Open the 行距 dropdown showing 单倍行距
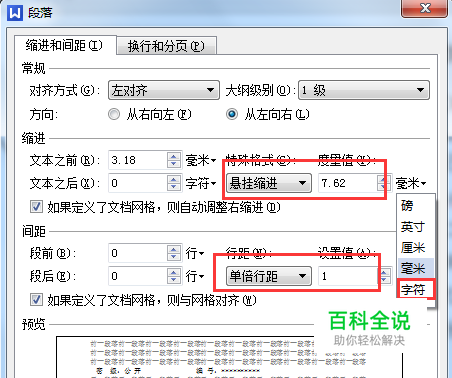This screenshot has height=378, width=452. [x=269, y=276]
